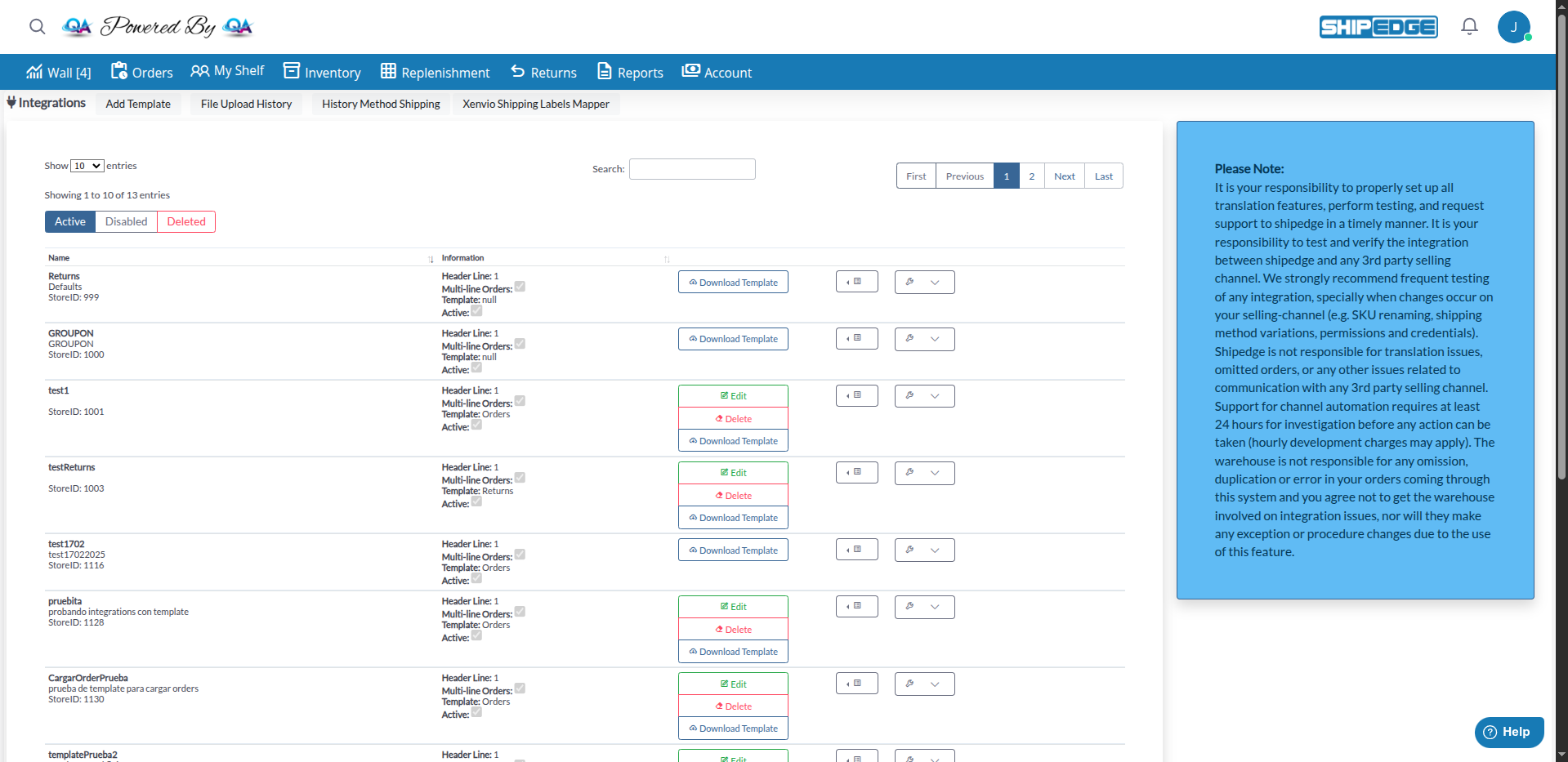Click the wrench tool icon on test1 row
This screenshot has height=762, width=1568.
tap(910, 396)
